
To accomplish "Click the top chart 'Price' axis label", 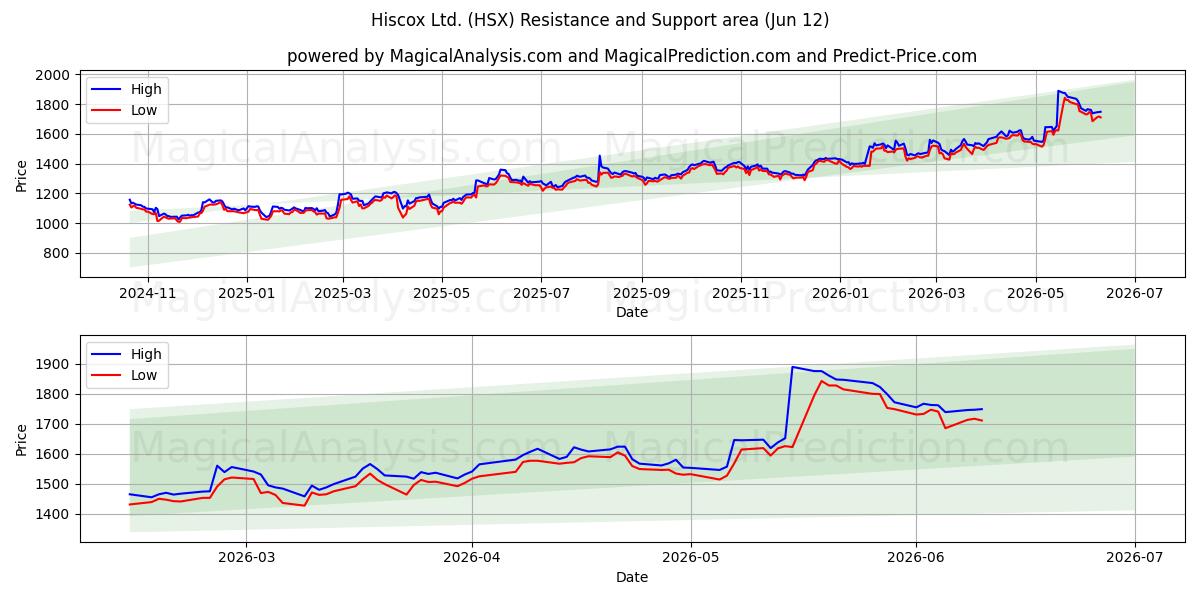I will [22, 175].
